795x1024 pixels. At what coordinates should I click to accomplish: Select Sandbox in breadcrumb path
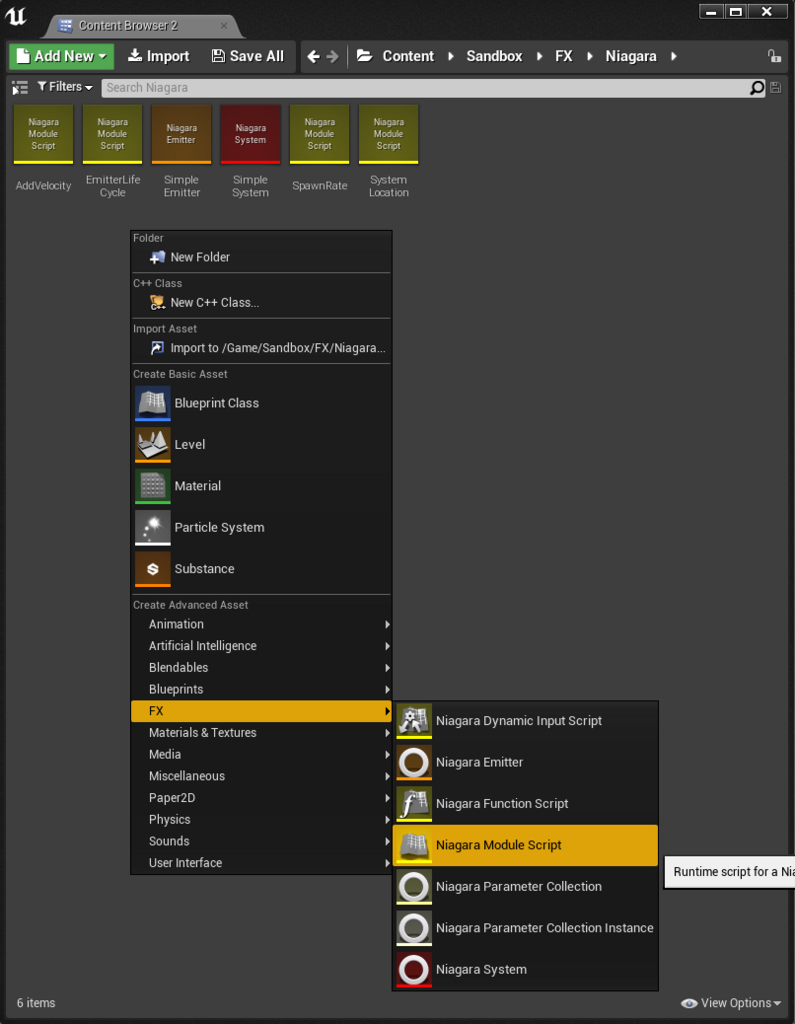tap(494, 56)
